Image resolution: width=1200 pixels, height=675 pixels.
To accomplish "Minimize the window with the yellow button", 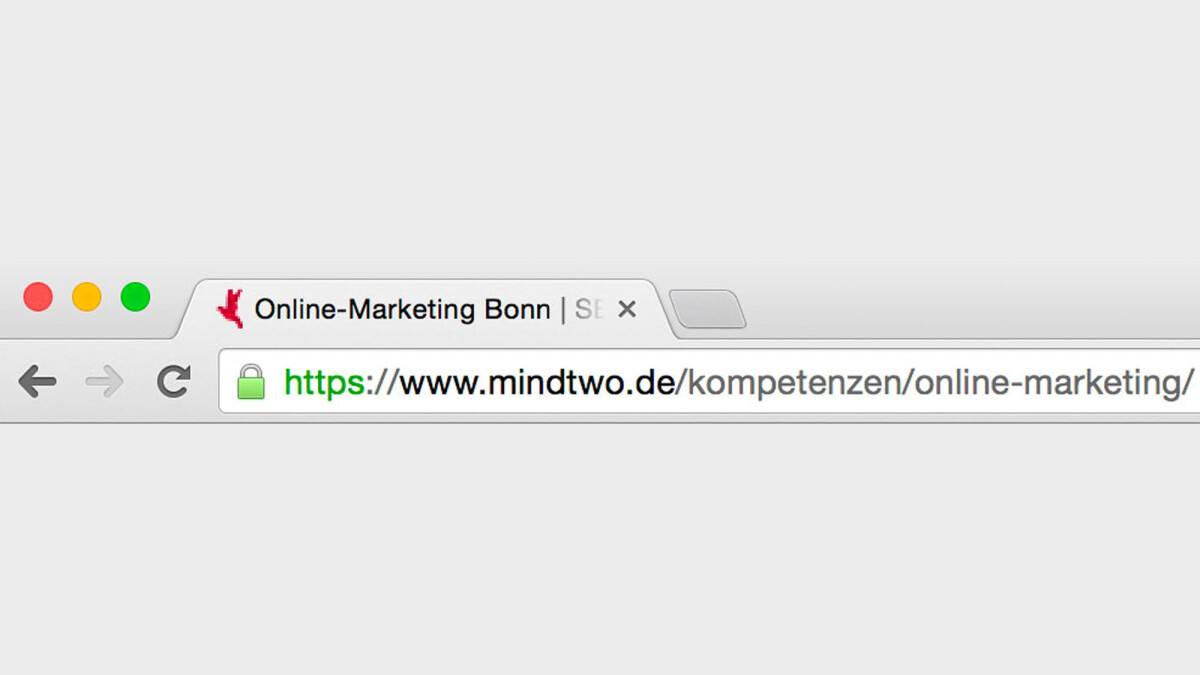I will [x=87, y=297].
